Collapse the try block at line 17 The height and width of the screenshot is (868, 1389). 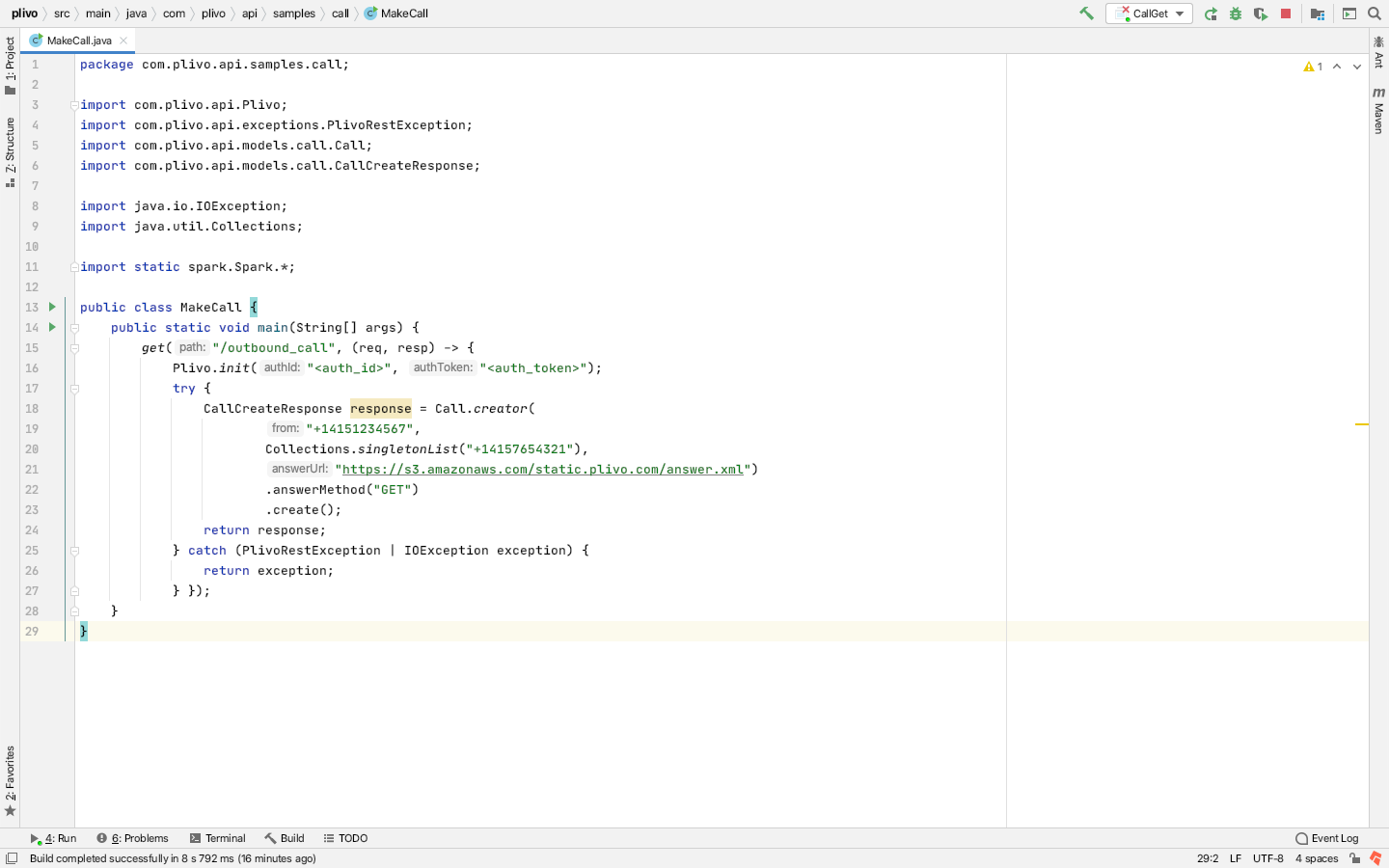point(74,389)
